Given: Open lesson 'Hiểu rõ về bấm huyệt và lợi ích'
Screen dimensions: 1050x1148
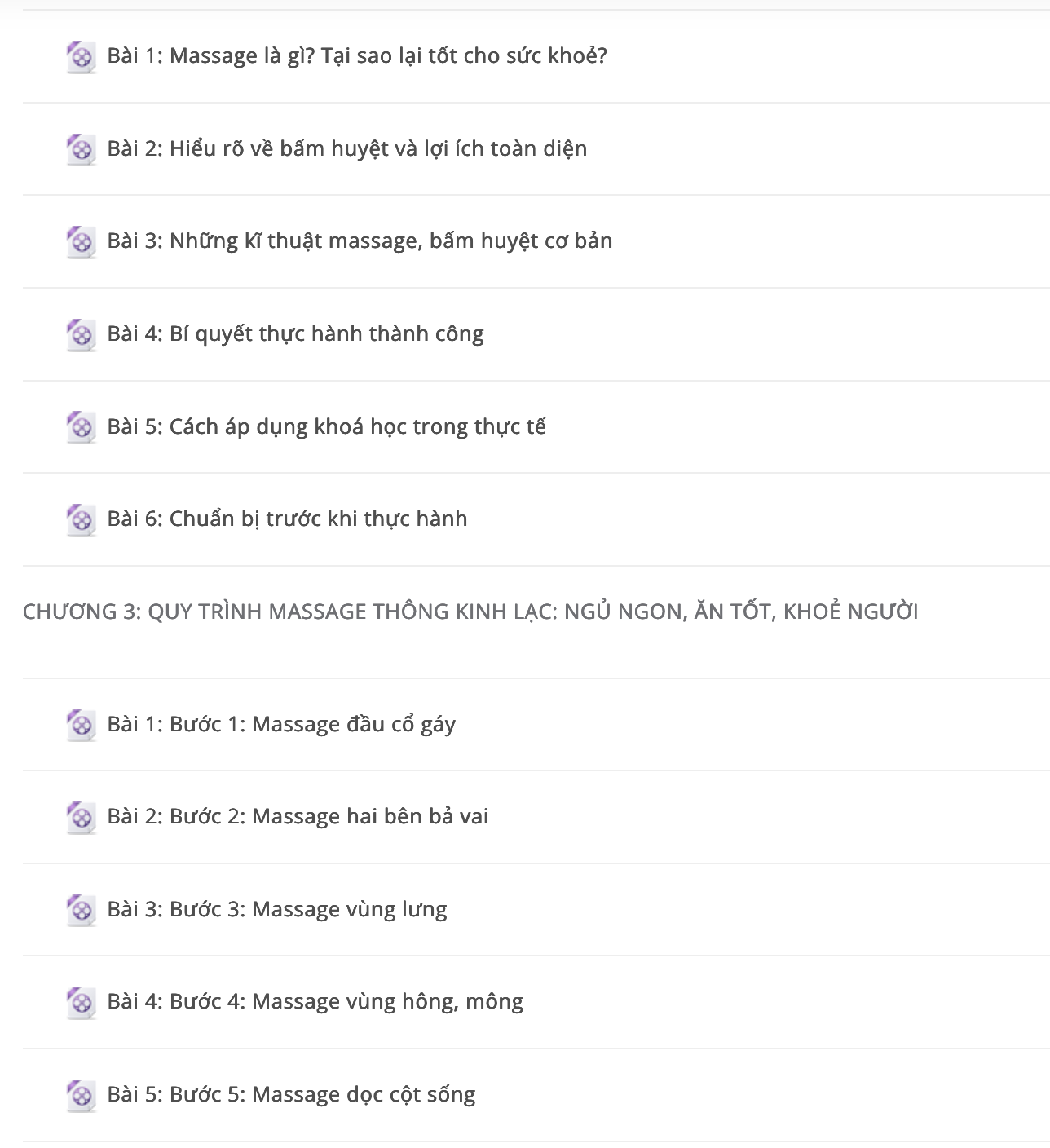Looking at the screenshot, I should coord(347,148).
